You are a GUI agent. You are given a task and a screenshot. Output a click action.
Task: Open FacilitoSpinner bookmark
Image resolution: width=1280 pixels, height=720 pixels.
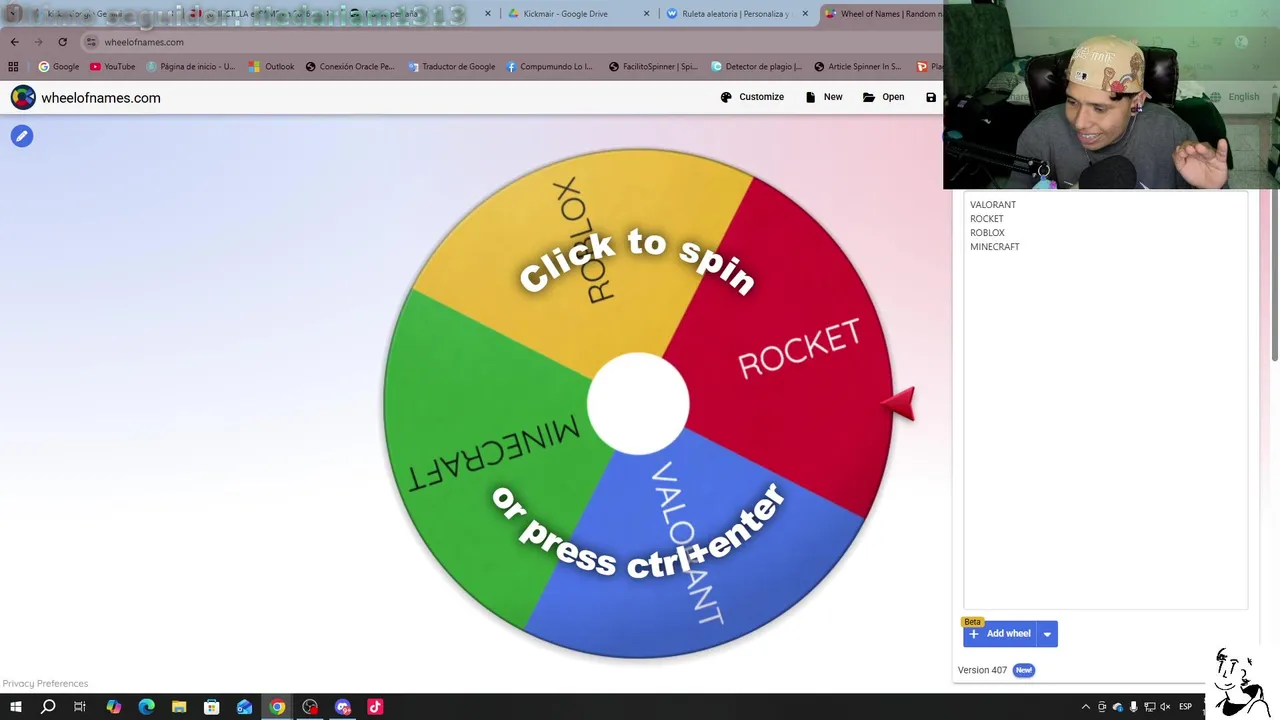pos(653,67)
